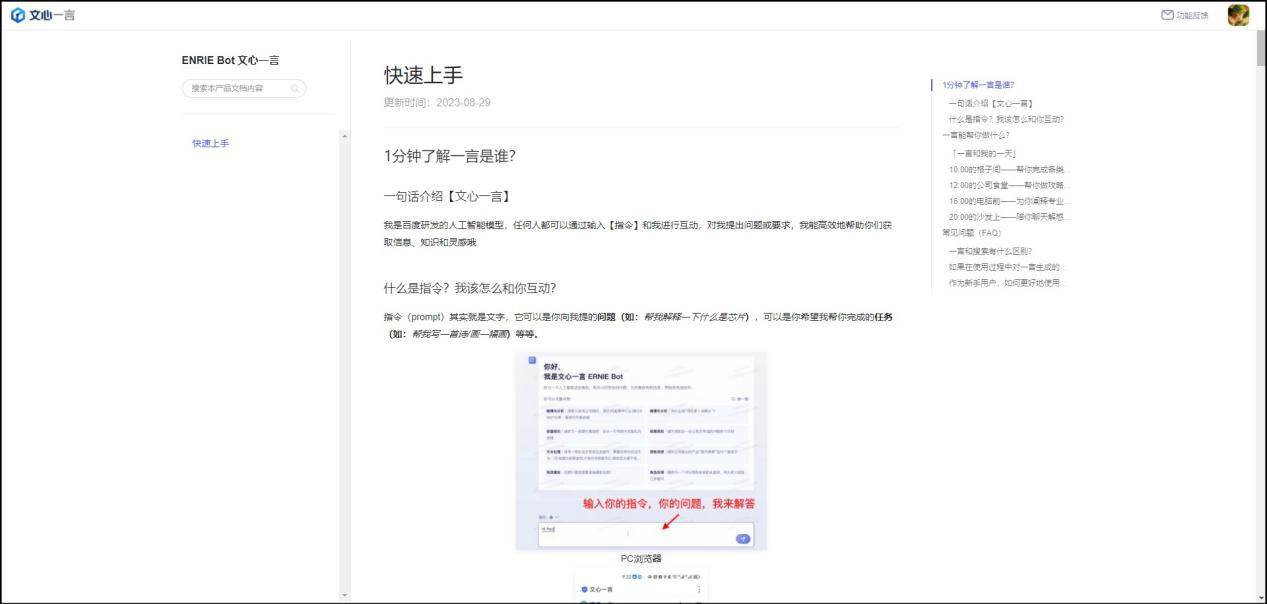Click the 快速上手 page title

[424, 75]
